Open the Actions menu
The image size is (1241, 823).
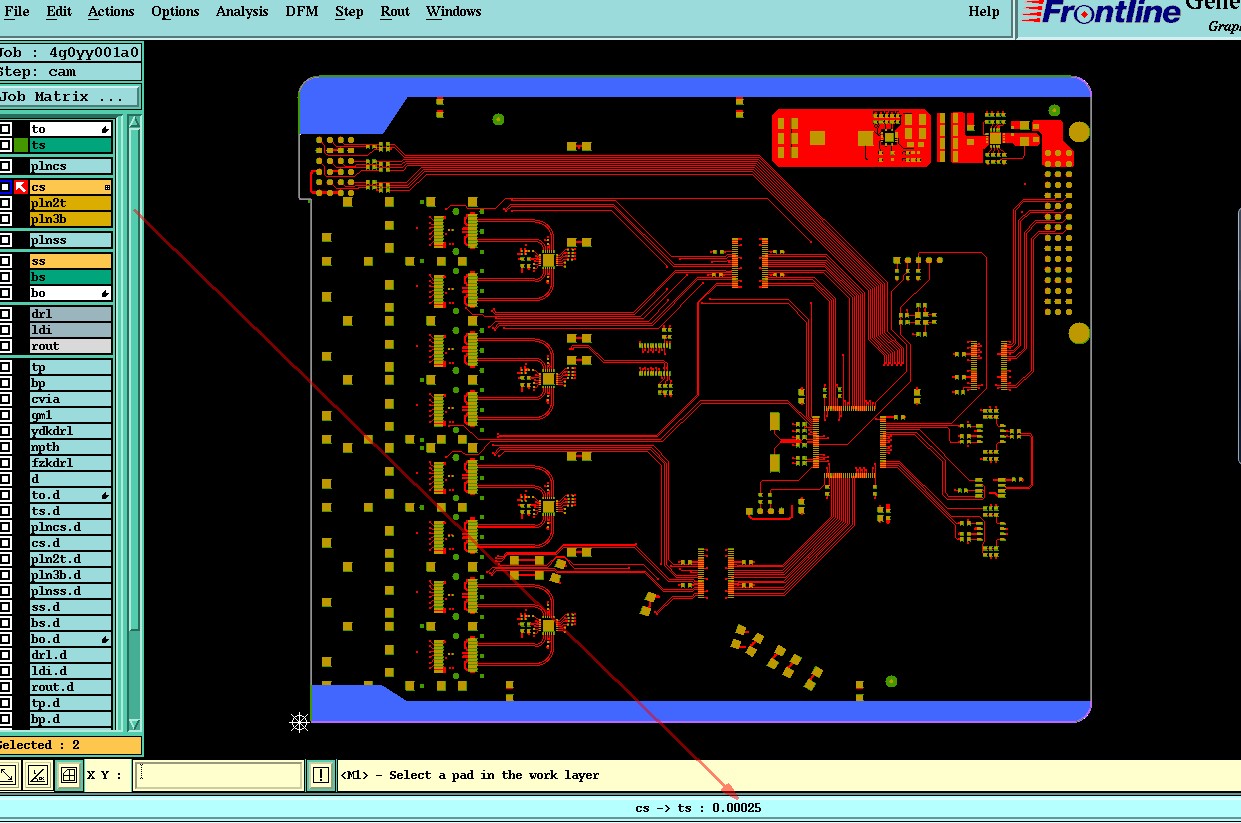(x=111, y=12)
